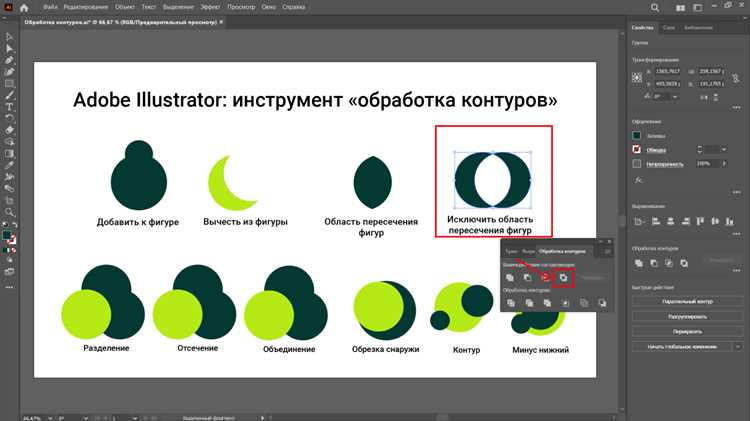Open Edit Toolbar three-dots button

pyautogui.click(x=9, y=288)
